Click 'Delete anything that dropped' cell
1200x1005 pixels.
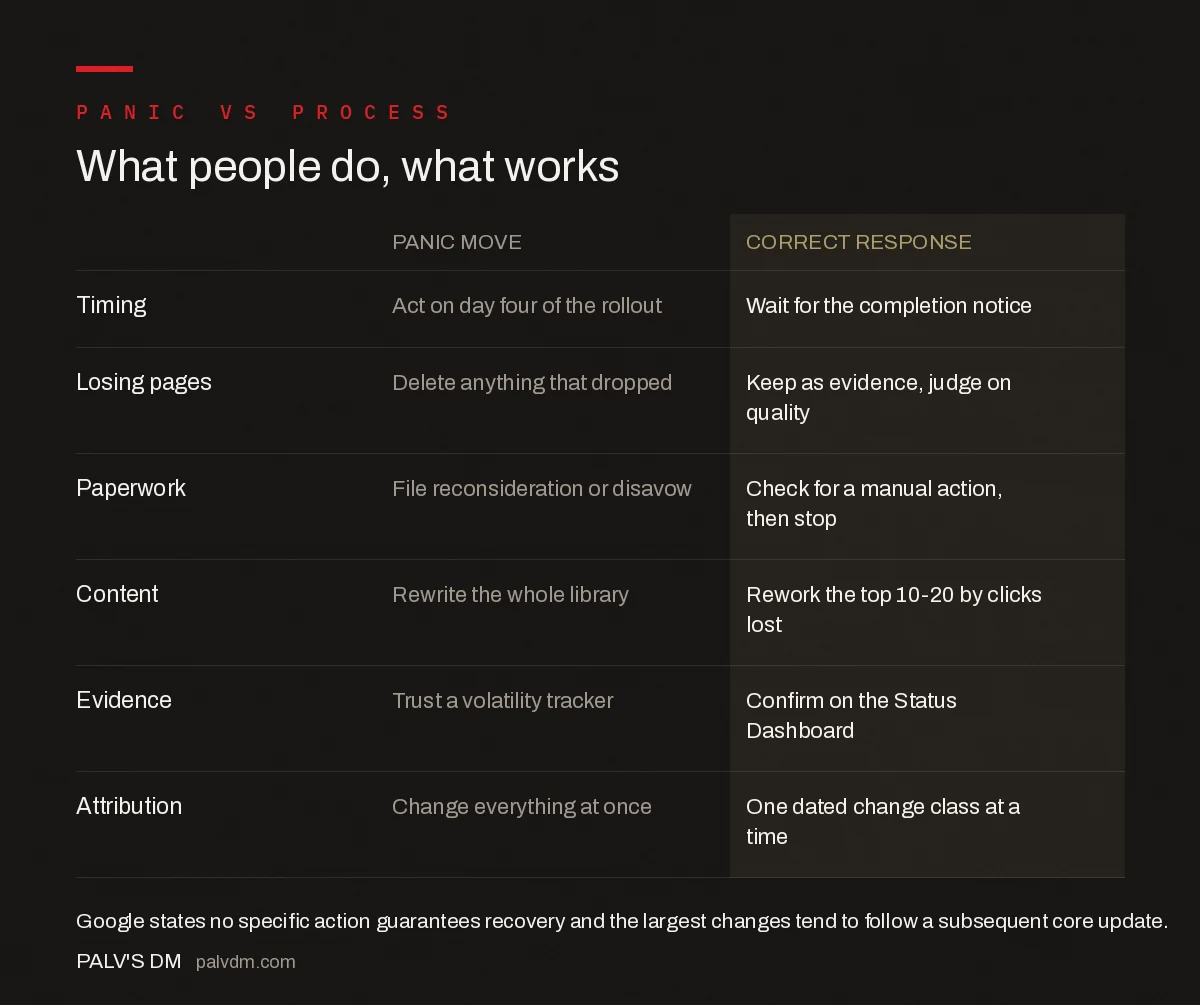[x=532, y=383]
